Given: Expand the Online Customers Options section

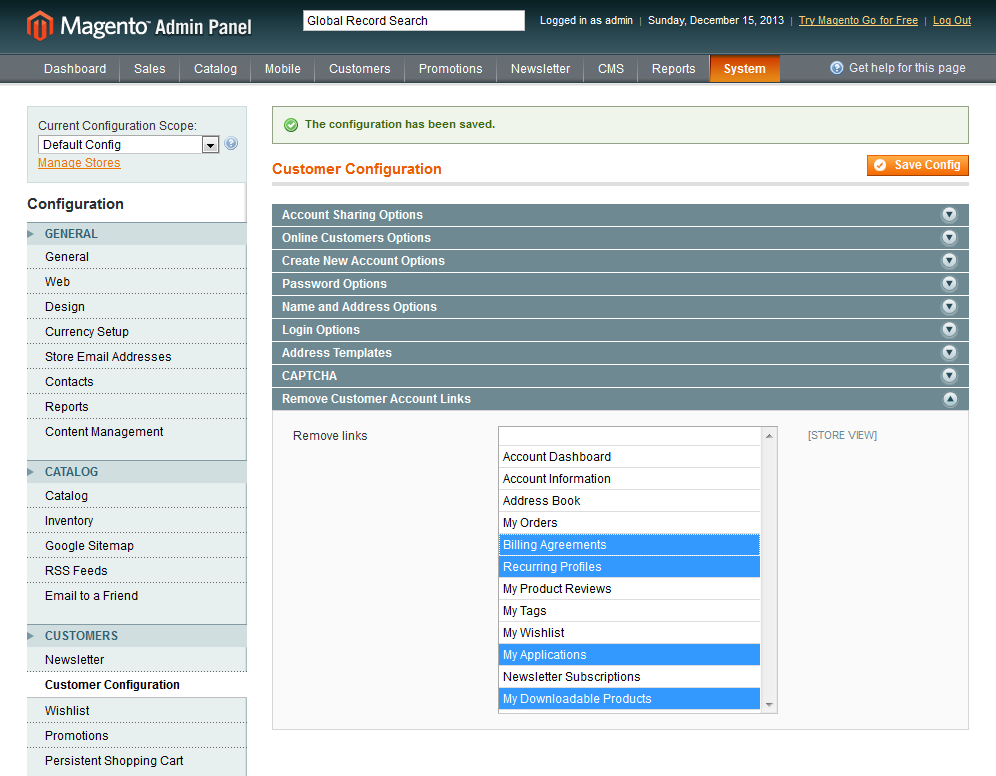Looking at the screenshot, I should coord(620,237).
